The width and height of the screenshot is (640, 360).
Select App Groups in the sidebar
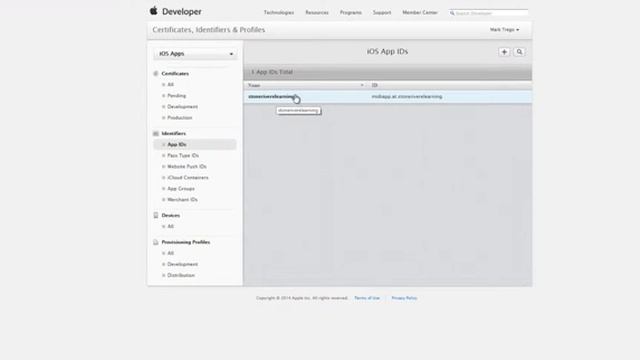[x=181, y=189]
